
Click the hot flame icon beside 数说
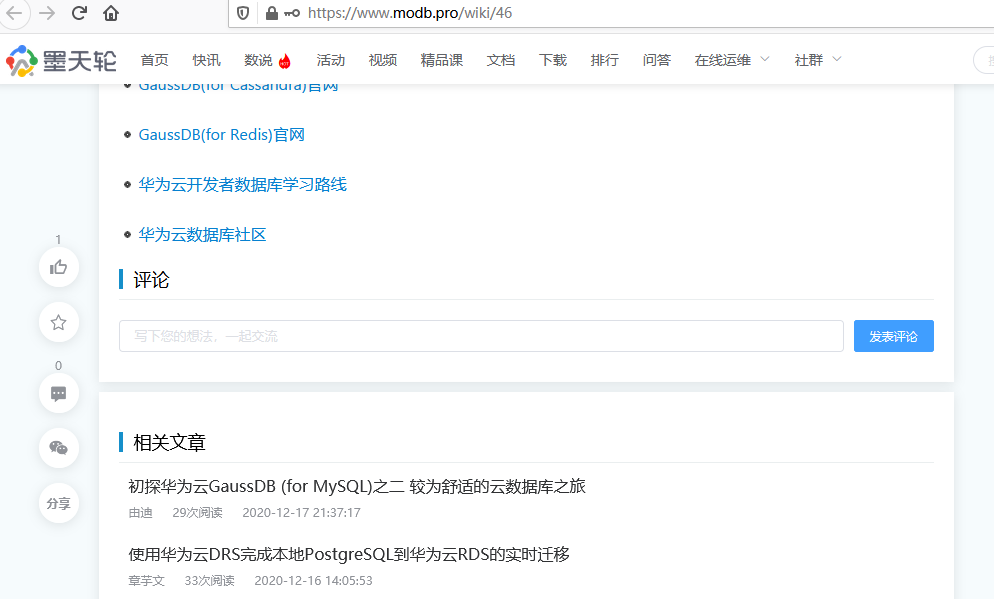[x=285, y=61]
